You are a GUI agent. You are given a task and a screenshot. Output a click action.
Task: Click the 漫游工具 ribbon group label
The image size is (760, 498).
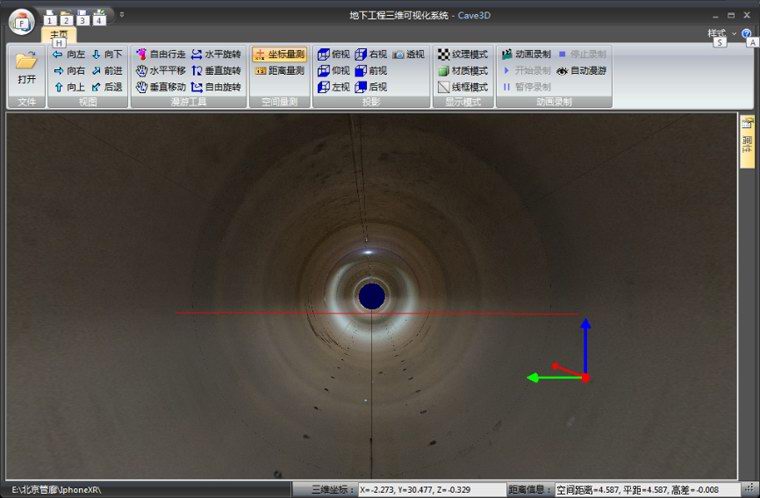(189, 101)
